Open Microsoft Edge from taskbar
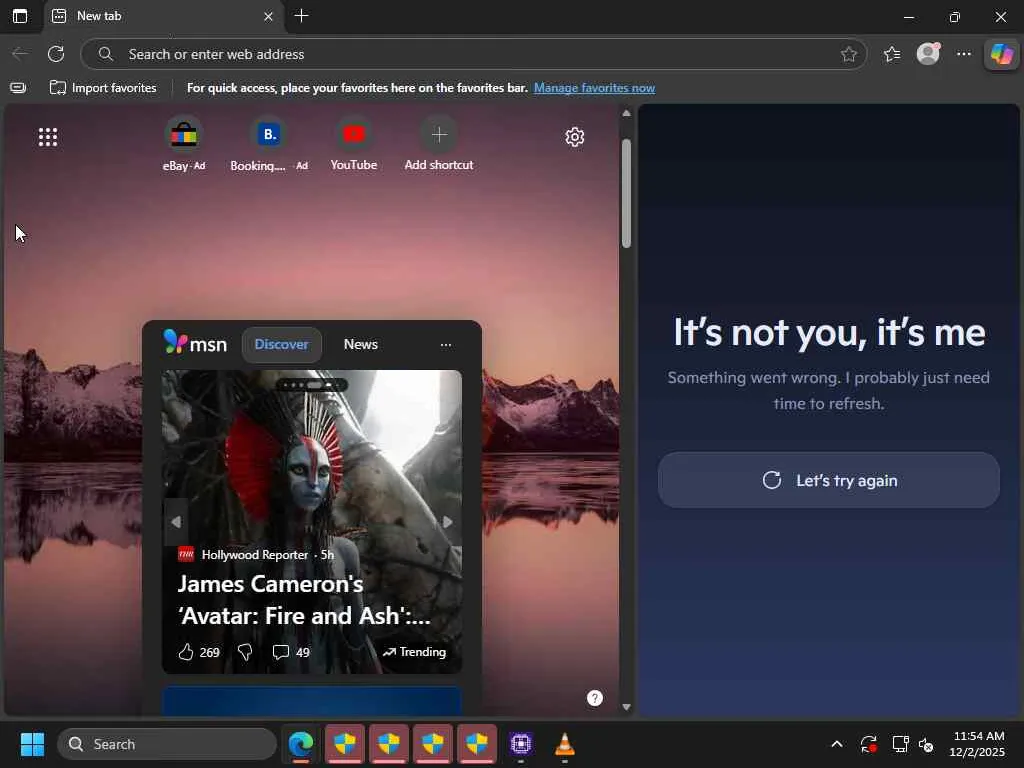The image size is (1024, 768). (300, 744)
